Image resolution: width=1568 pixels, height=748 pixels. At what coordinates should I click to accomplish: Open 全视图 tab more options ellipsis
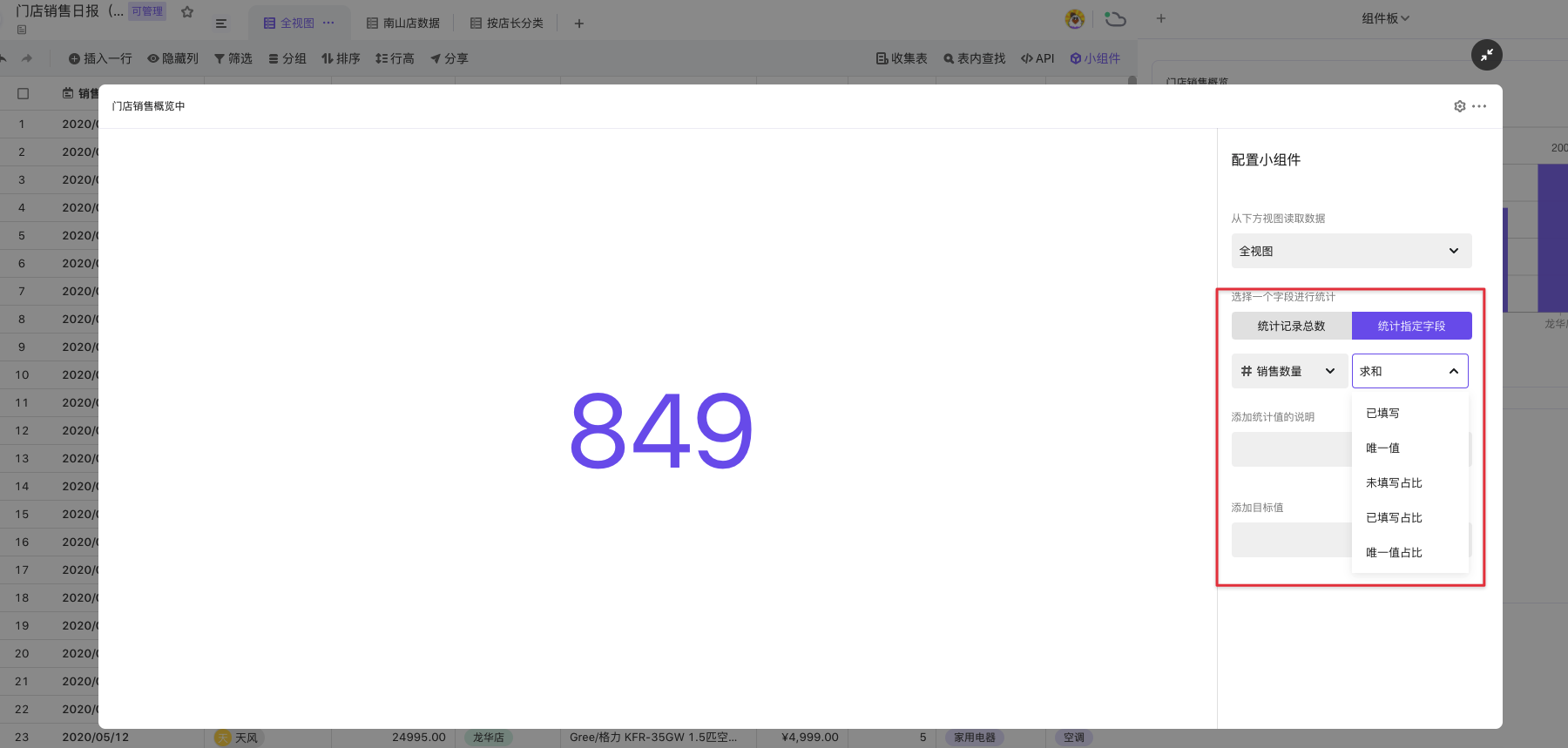(328, 23)
